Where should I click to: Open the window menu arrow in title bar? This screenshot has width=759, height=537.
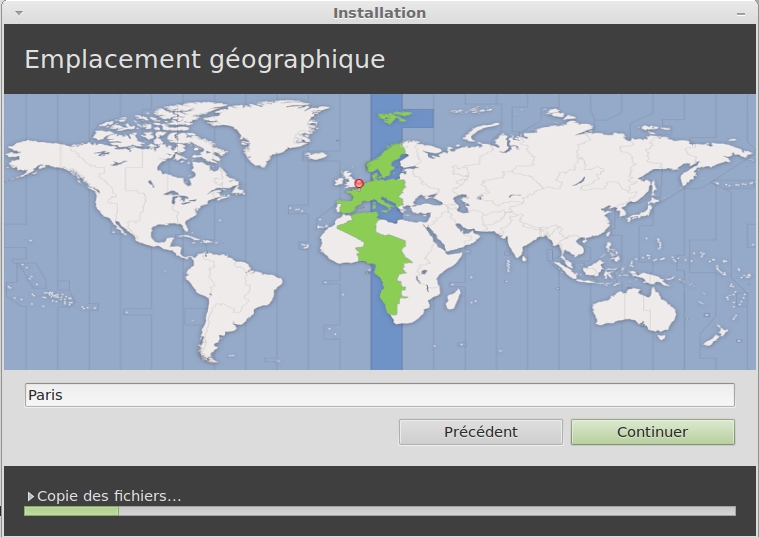tap(18, 13)
